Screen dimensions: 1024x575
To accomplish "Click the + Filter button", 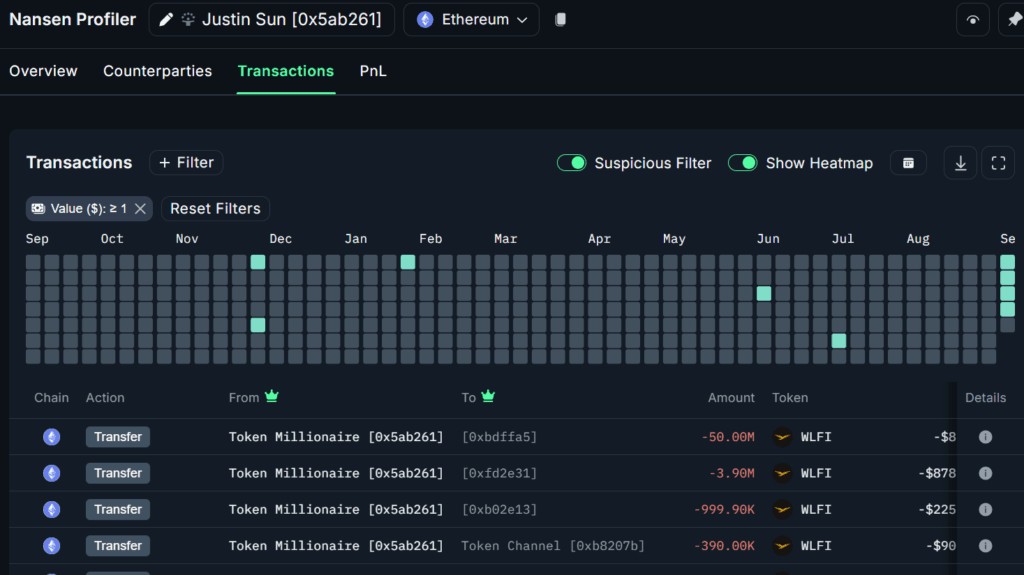I will (x=186, y=163).
